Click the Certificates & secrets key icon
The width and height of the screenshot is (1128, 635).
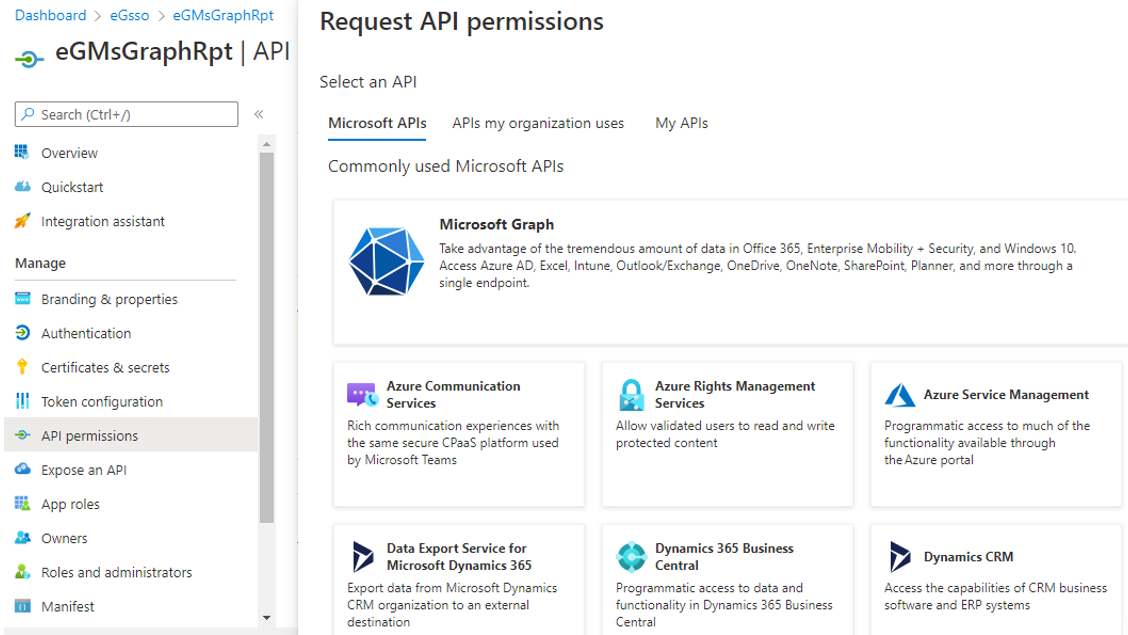[x=22, y=367]
